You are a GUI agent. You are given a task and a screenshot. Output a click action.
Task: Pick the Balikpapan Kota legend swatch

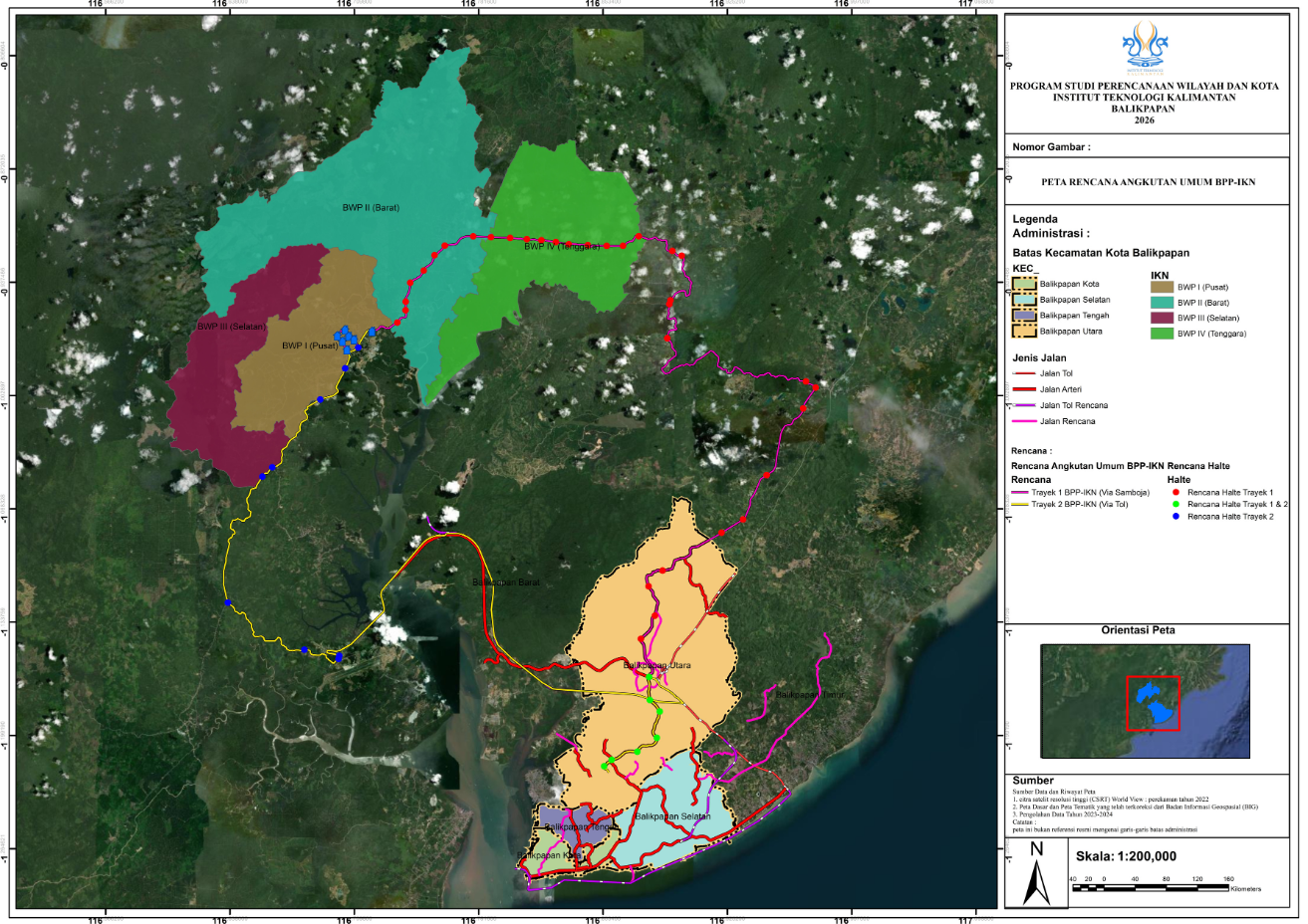click(x=1023, y=284)
